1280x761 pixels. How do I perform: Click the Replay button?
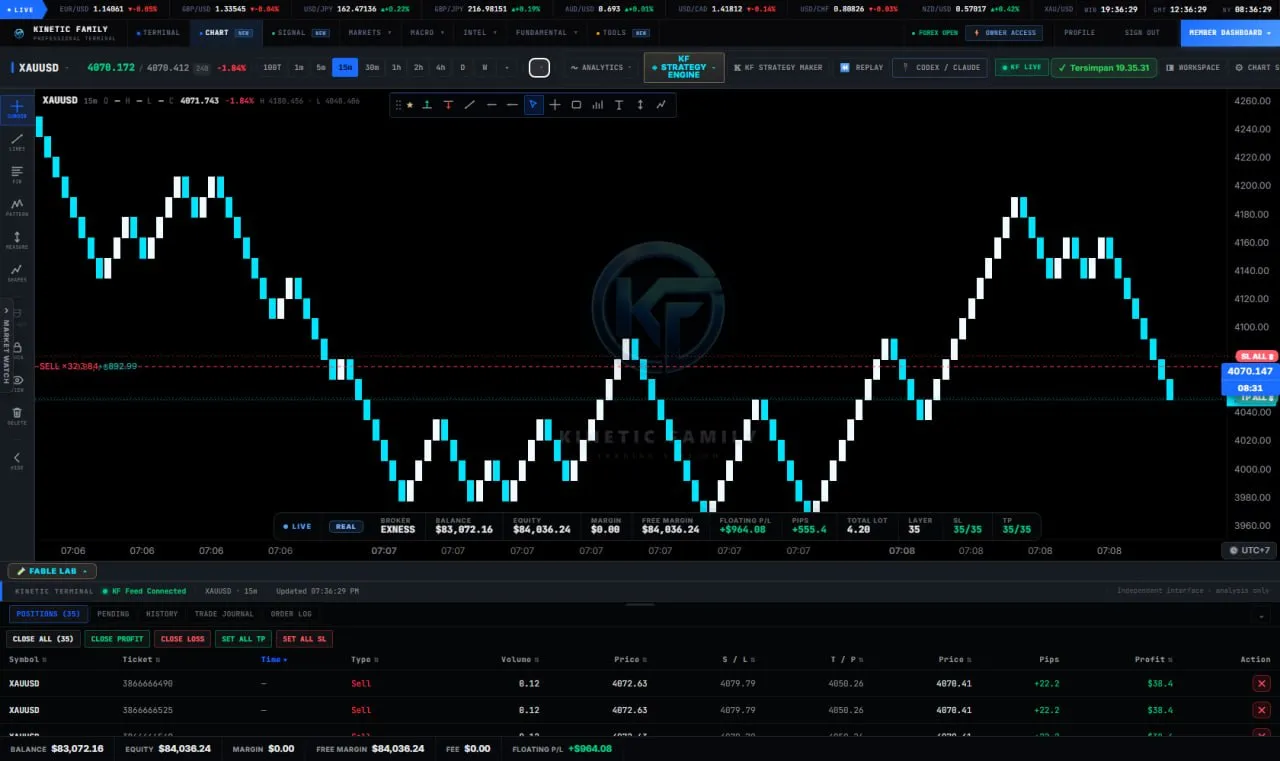point(862,68)
